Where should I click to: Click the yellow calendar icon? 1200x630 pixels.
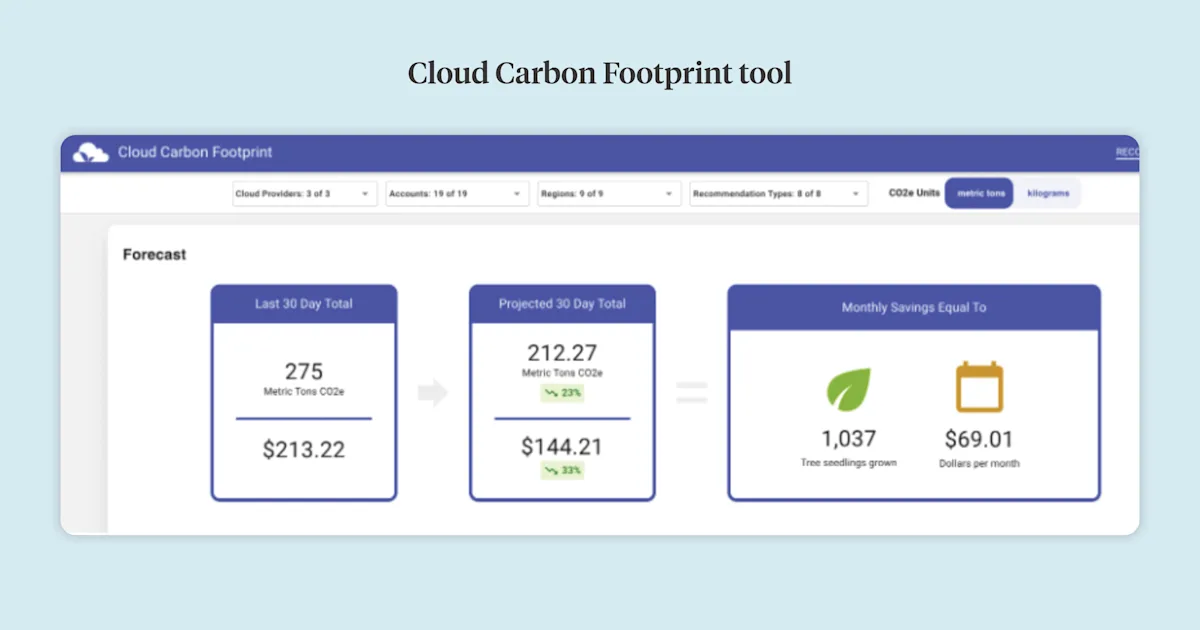point(979,388)
